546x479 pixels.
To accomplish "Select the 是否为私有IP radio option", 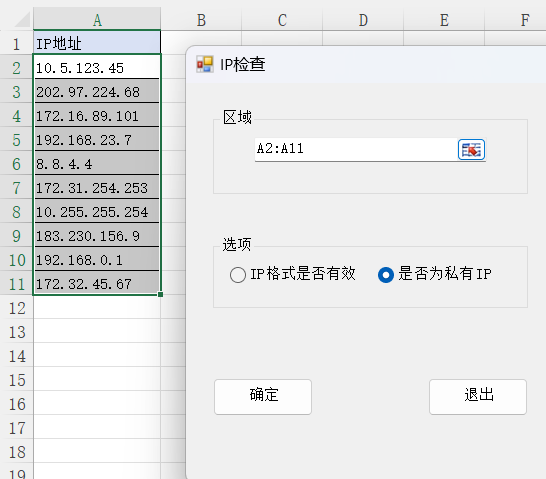I will [386, 275].
